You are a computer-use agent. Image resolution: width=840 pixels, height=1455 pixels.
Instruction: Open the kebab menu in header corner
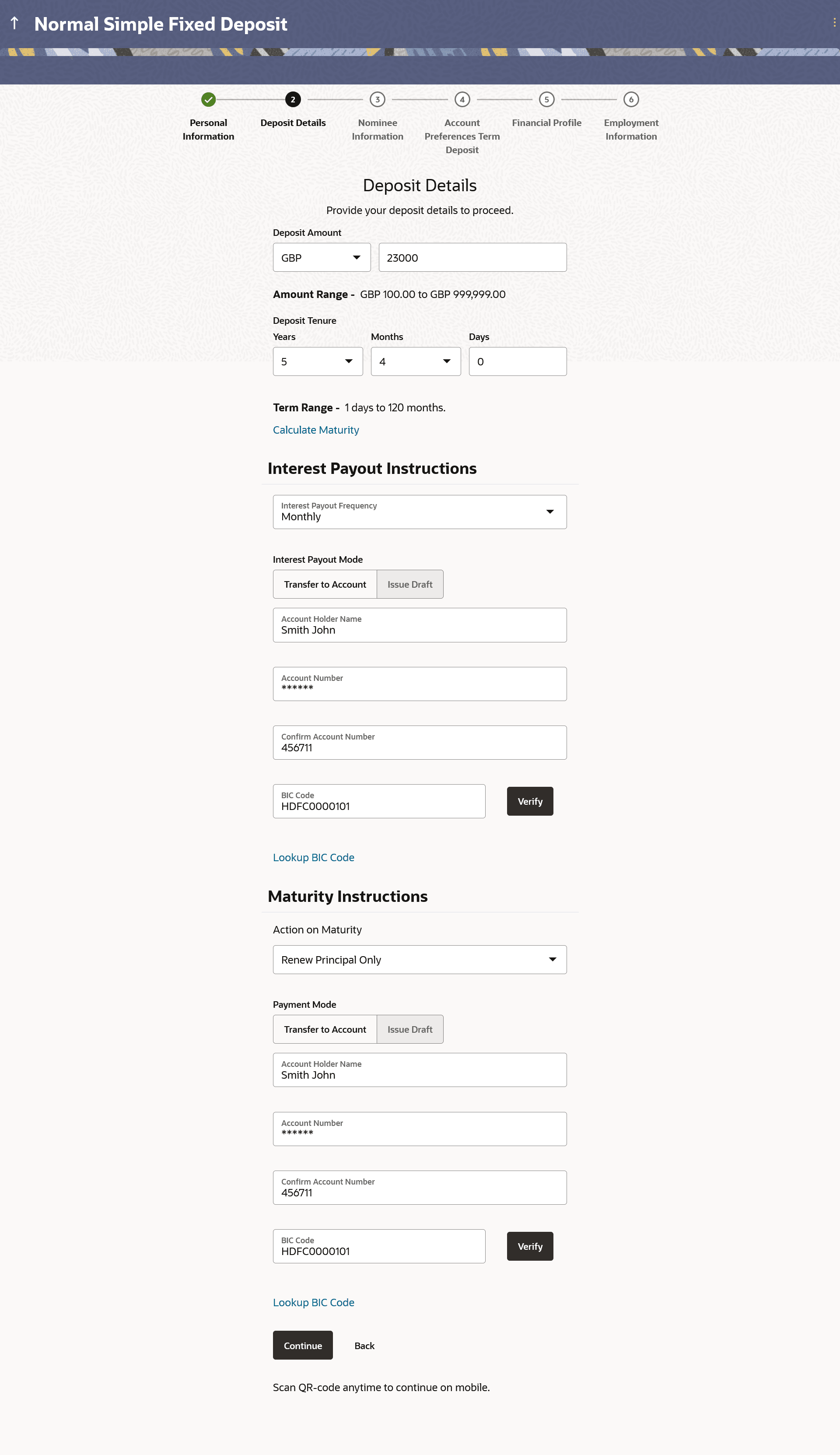click(833, 23)
